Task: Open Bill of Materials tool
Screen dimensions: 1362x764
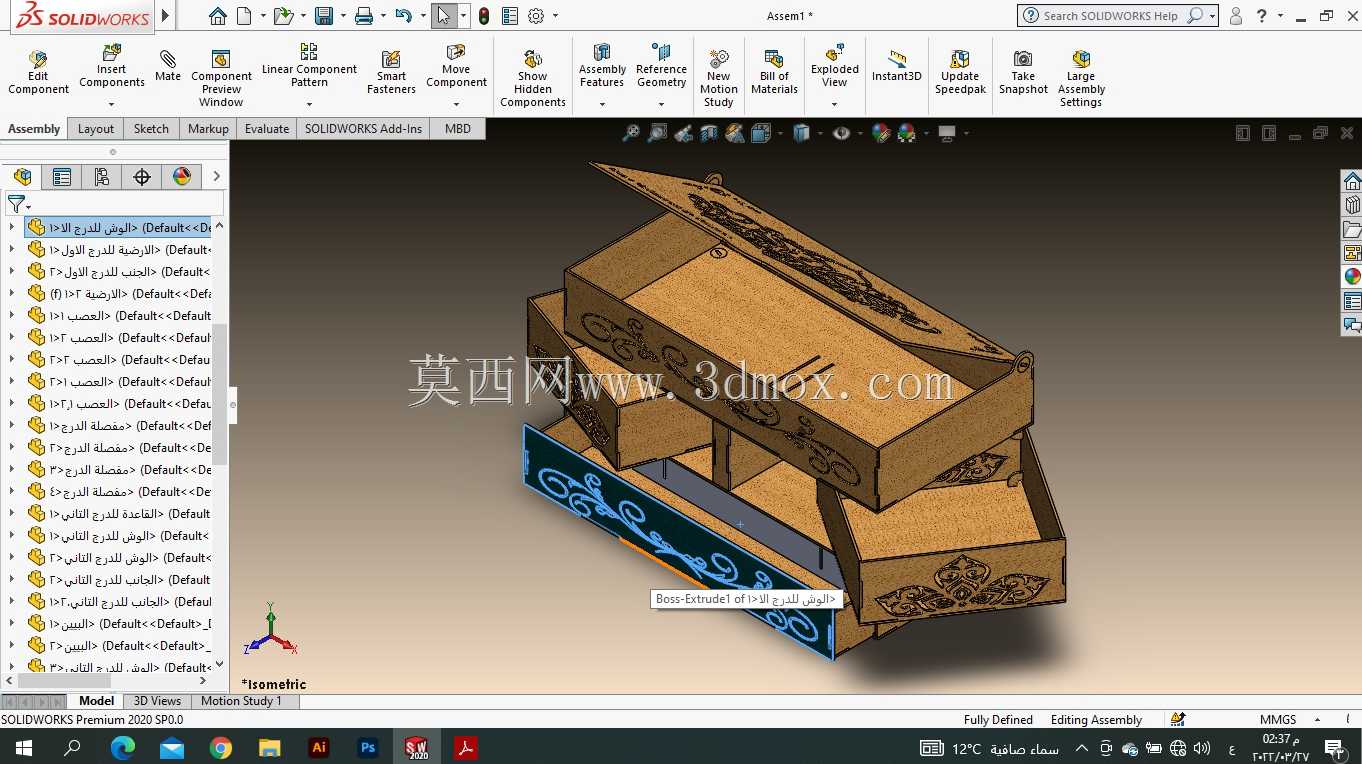Action: 774,72
